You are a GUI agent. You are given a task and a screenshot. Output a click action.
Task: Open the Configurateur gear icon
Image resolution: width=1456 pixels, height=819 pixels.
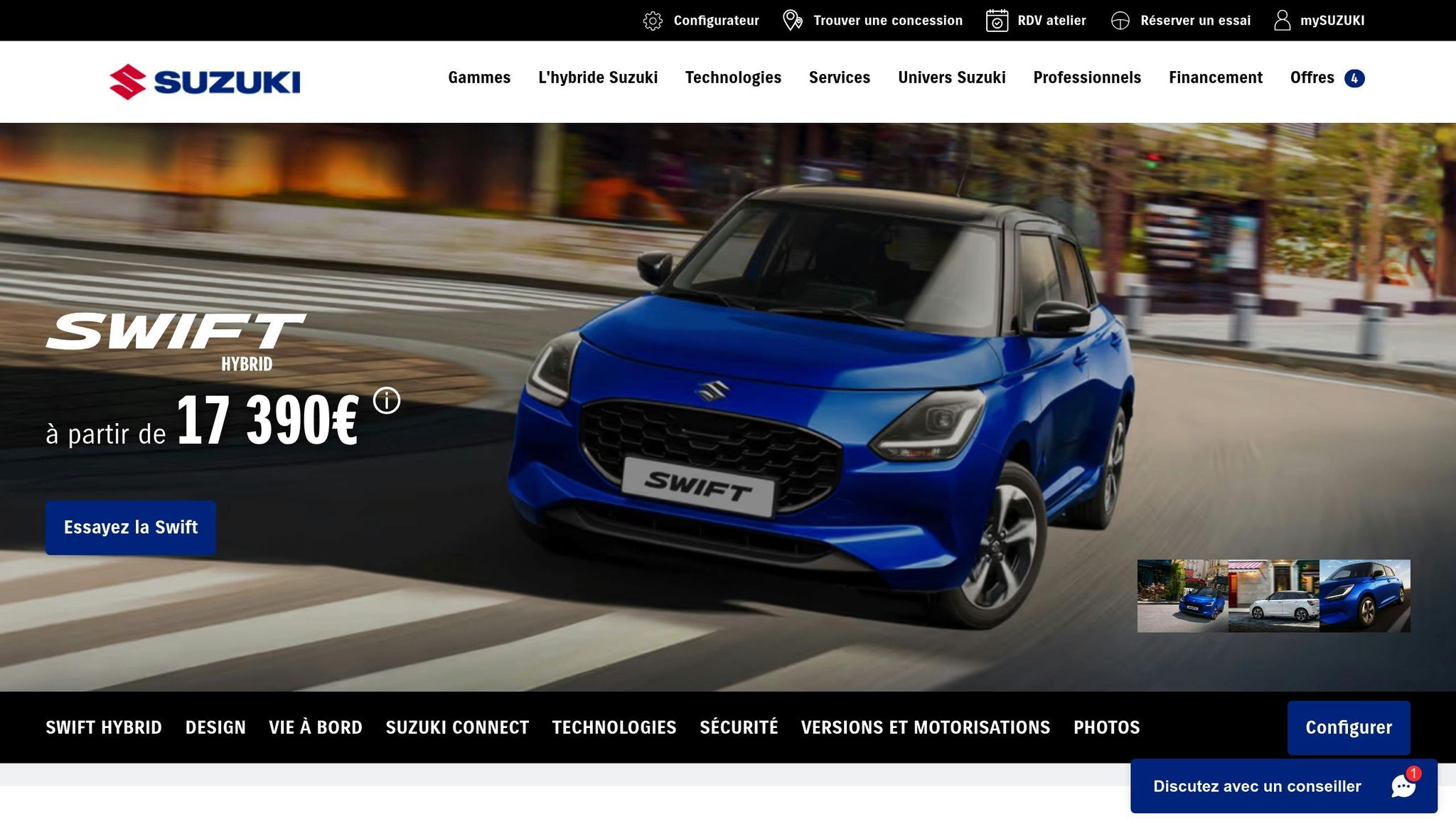point(653,20)
